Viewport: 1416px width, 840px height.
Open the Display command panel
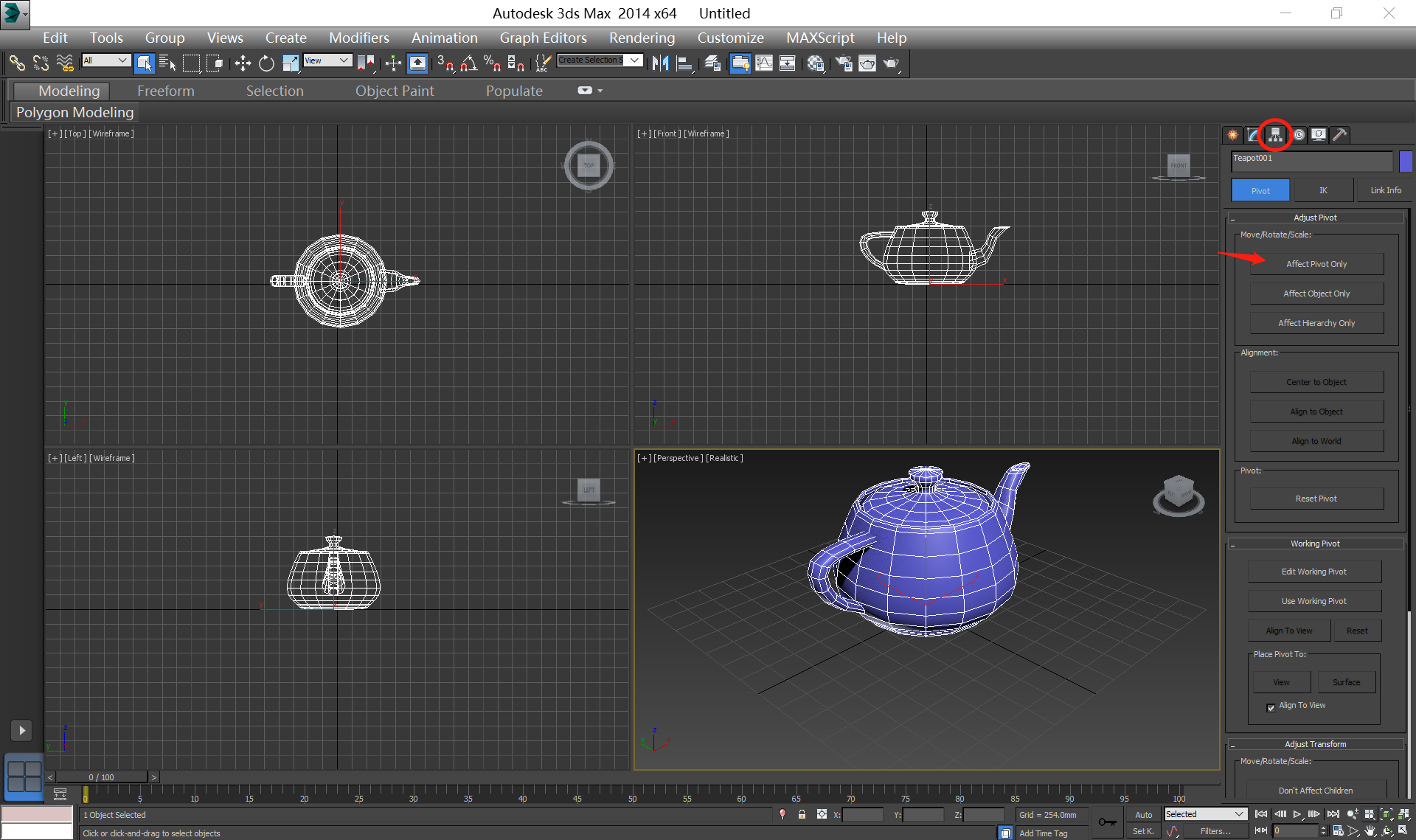coord(1319,135)
